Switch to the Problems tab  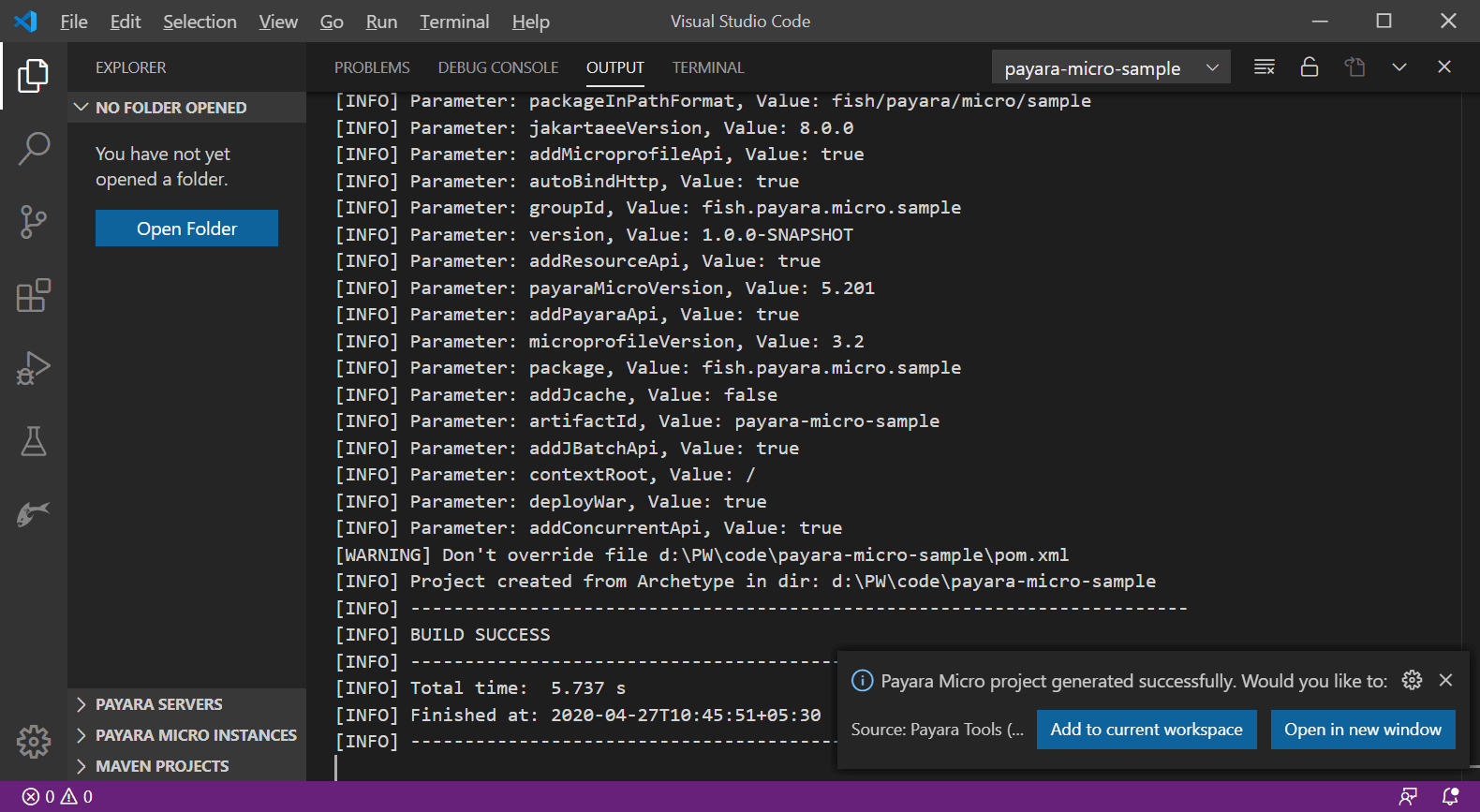(372, 67)
